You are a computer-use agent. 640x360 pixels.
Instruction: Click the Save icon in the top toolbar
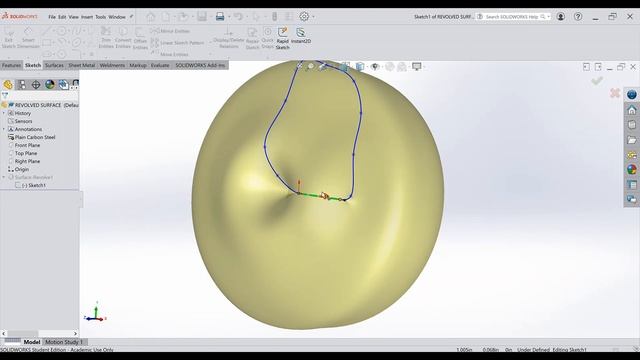[x=202, y=17]
